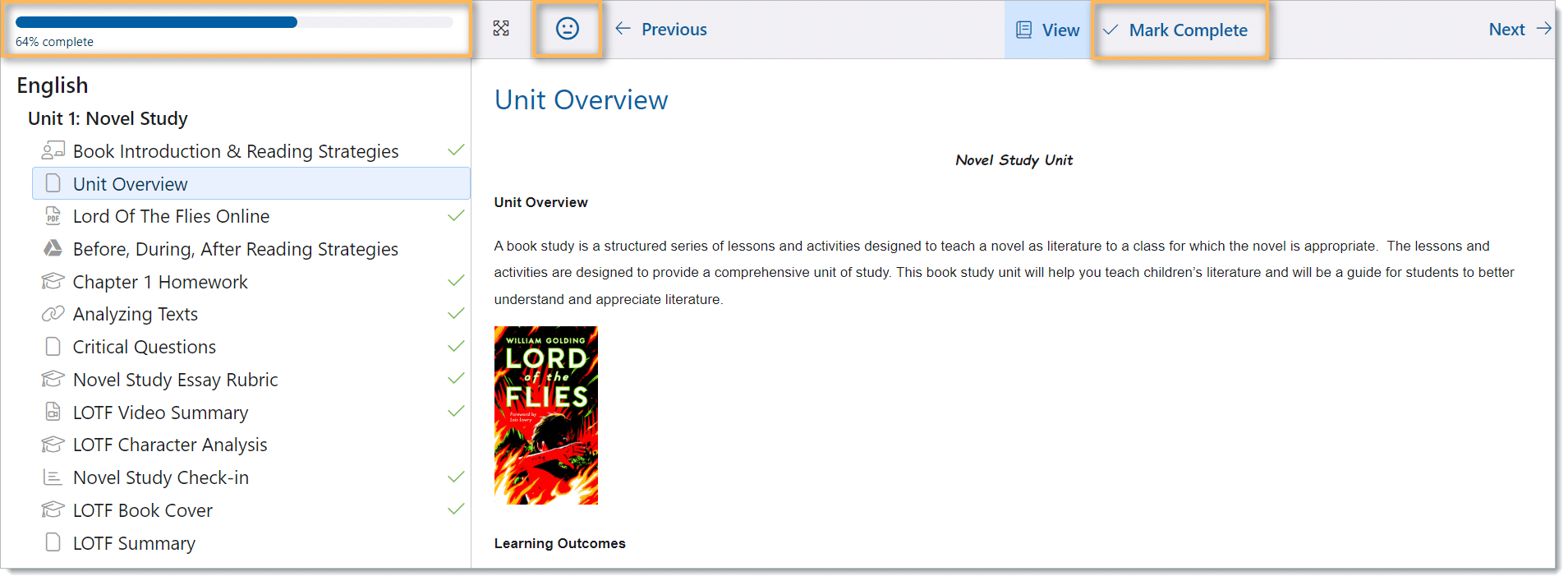Click the completion checkmark for LOTF Book Cover
The height and width of the screenshot is (581, 1568).
(456, 510)
